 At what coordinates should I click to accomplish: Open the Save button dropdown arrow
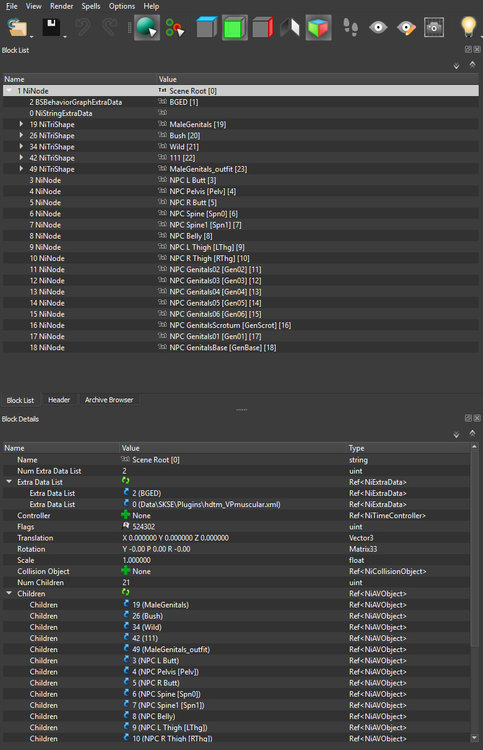(64, 36)
